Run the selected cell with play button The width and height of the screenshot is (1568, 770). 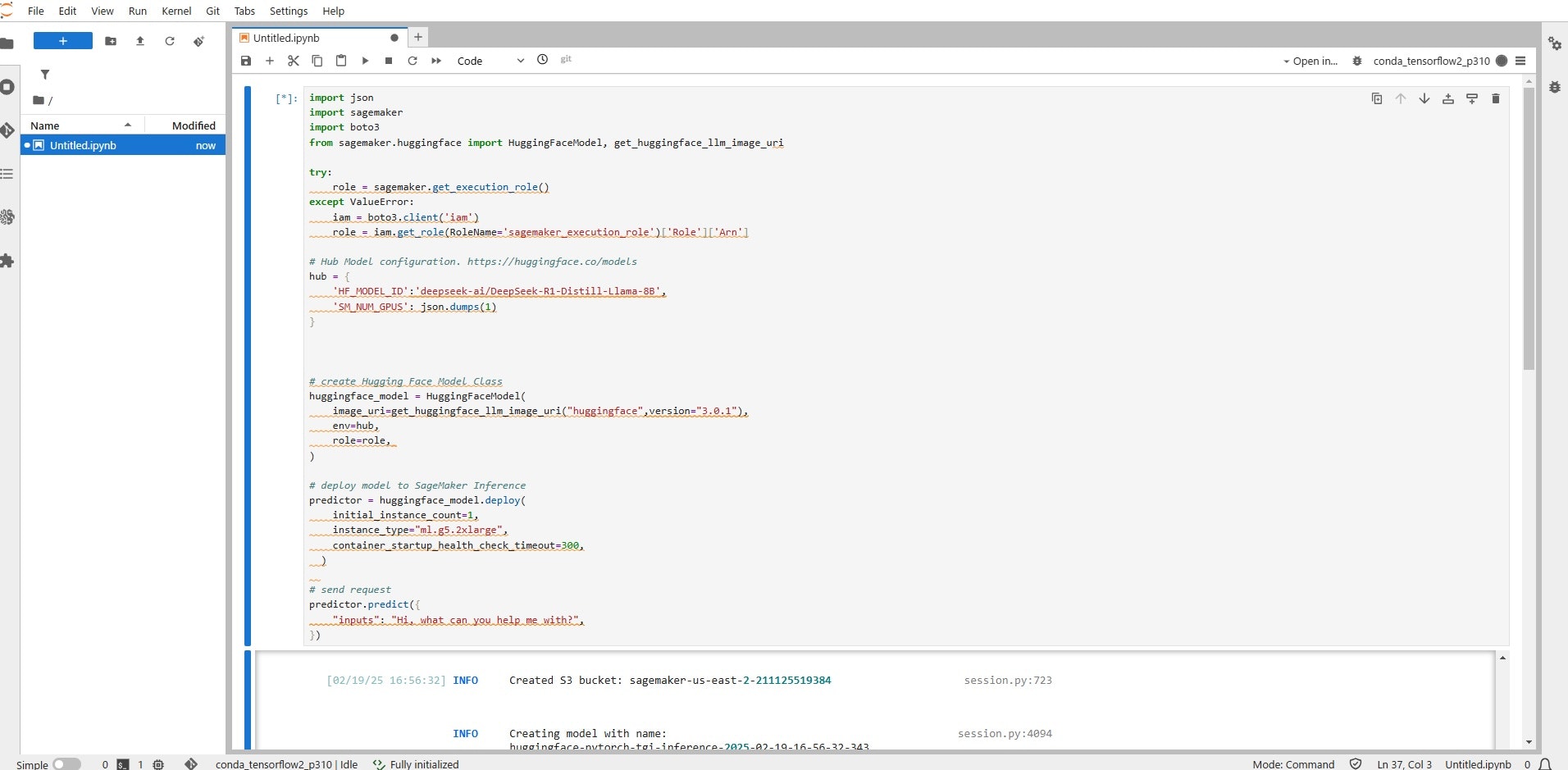365,61
